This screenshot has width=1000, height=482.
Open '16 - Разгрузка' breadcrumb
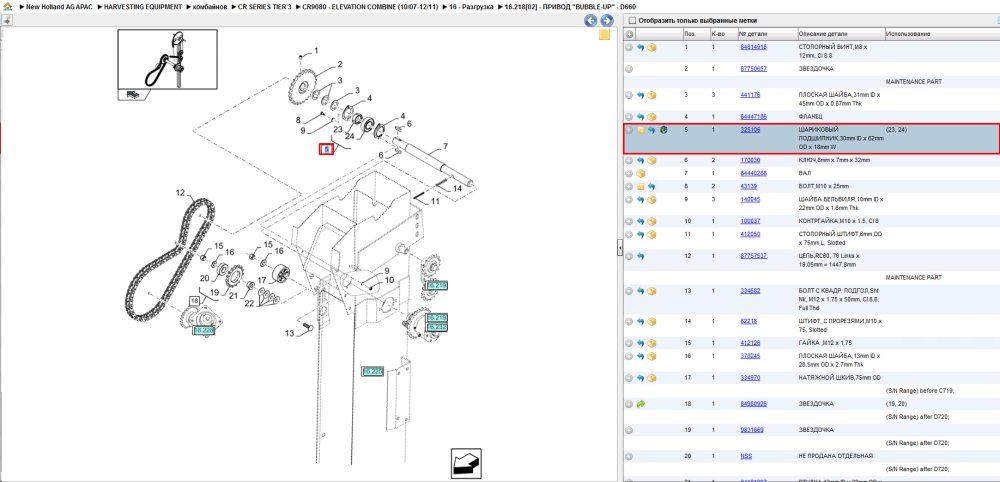click(471, 6)
